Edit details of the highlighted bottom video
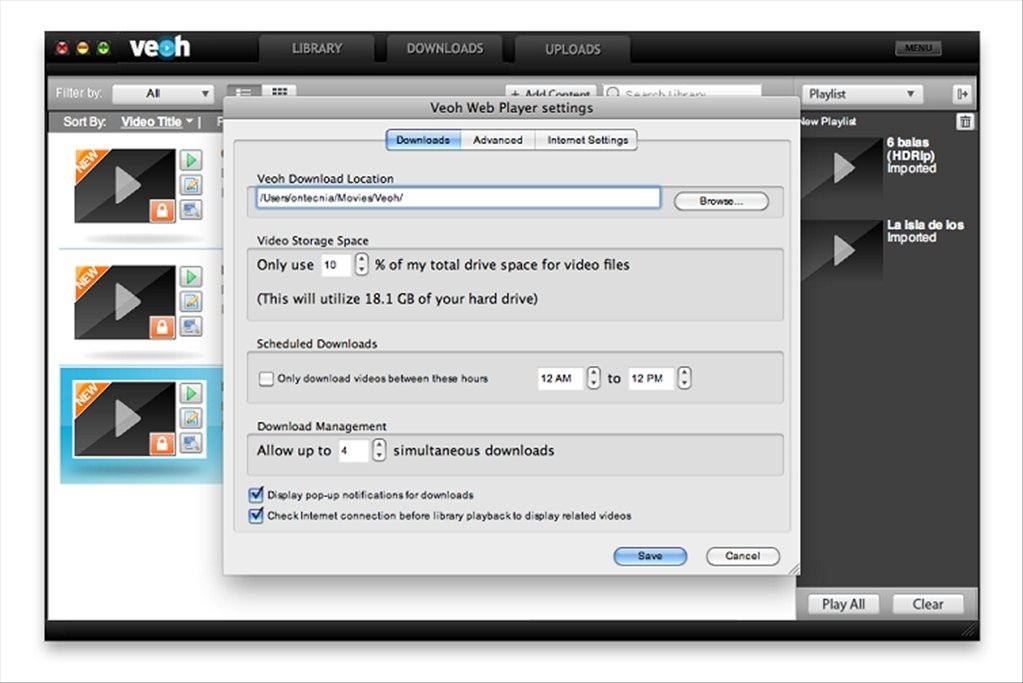Screen dimensions: 1023x683 191,418
